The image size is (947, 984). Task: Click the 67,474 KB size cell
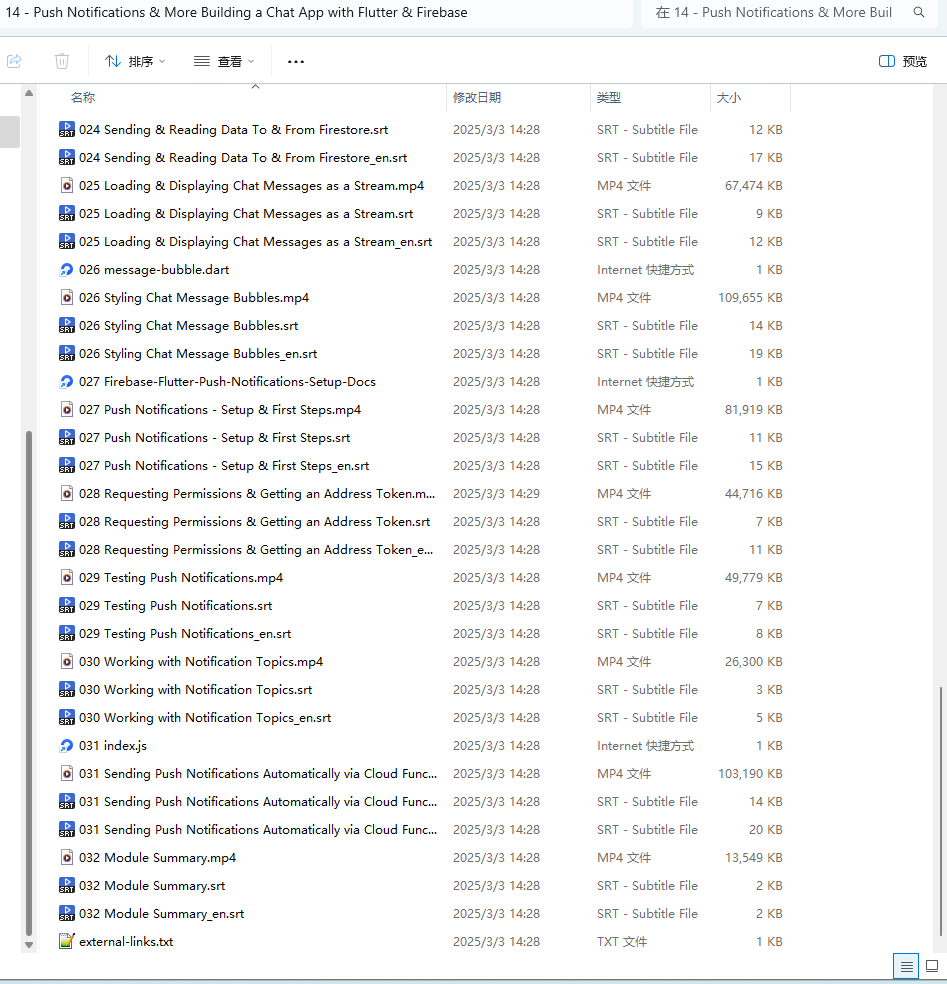click(x=753, y=186)
